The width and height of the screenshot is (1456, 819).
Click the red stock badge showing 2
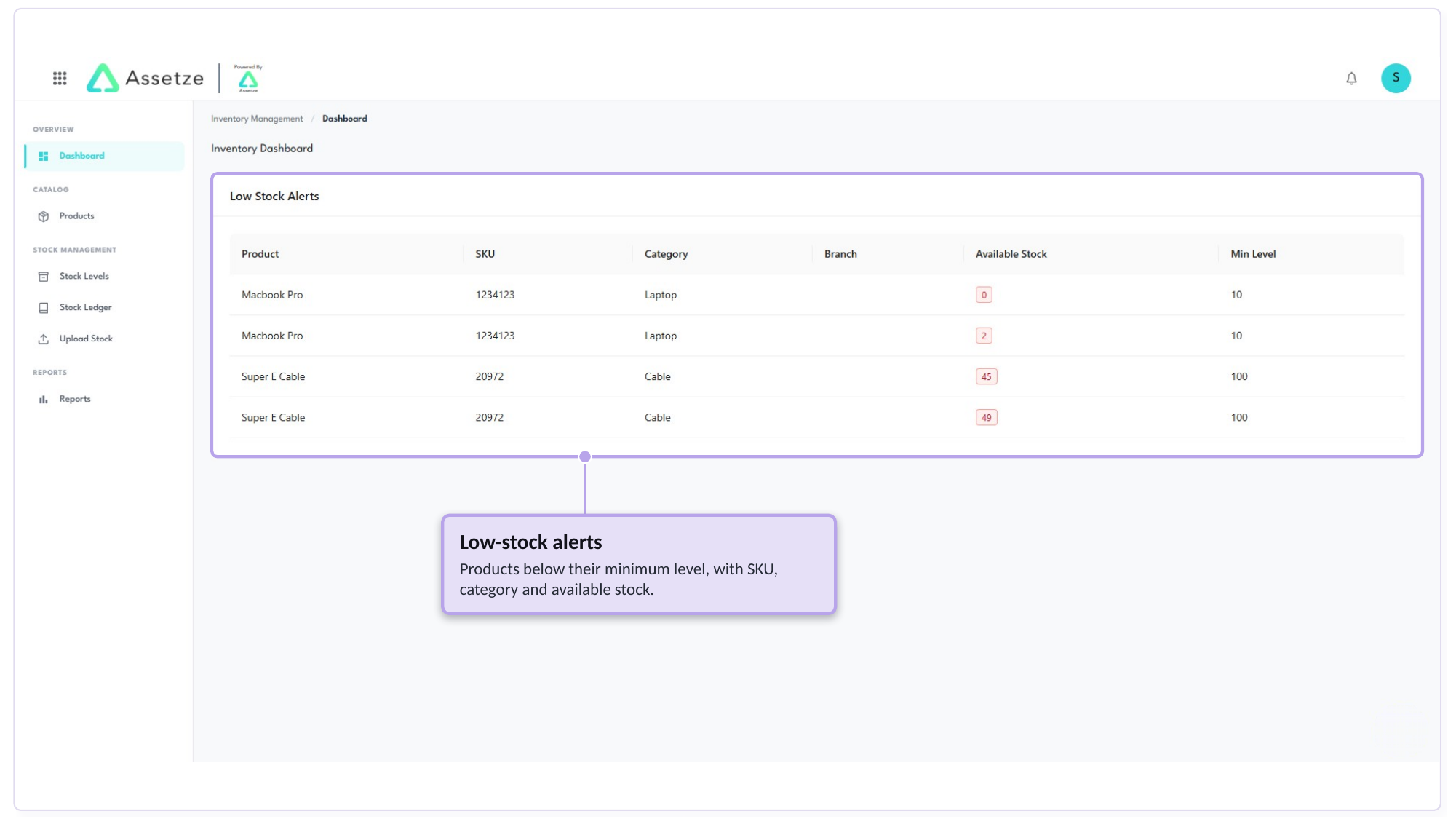coord(984,336)
